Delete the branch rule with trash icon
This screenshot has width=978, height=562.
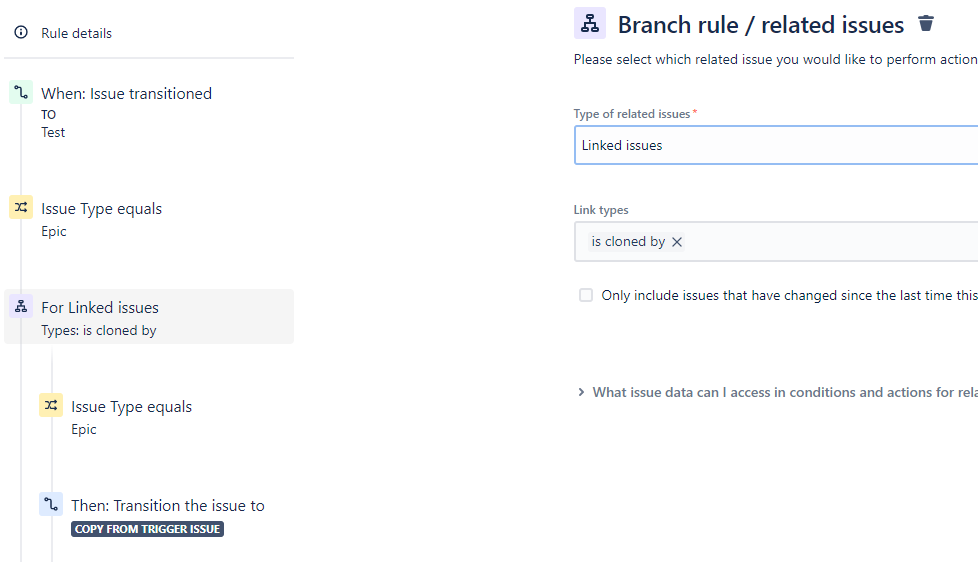coord(926,24)
